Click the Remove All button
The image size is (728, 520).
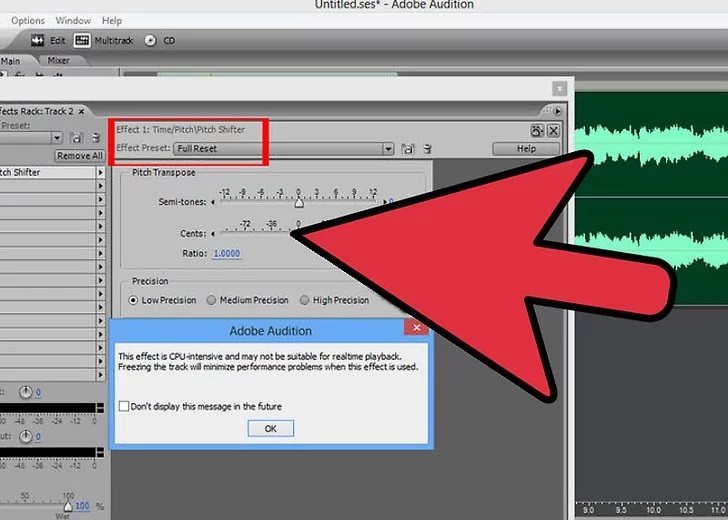click(x=79, y=156)
